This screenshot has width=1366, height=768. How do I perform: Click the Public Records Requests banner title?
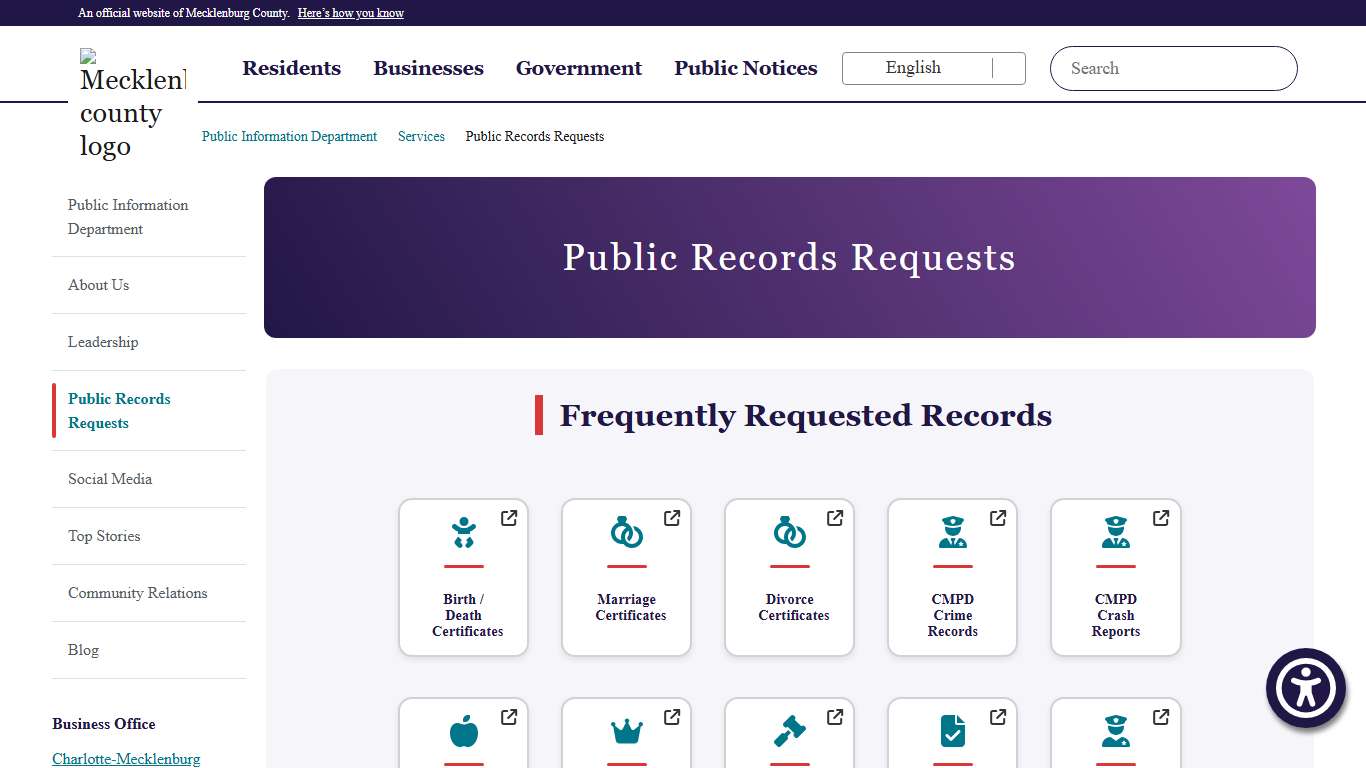[x=789, y=257]
